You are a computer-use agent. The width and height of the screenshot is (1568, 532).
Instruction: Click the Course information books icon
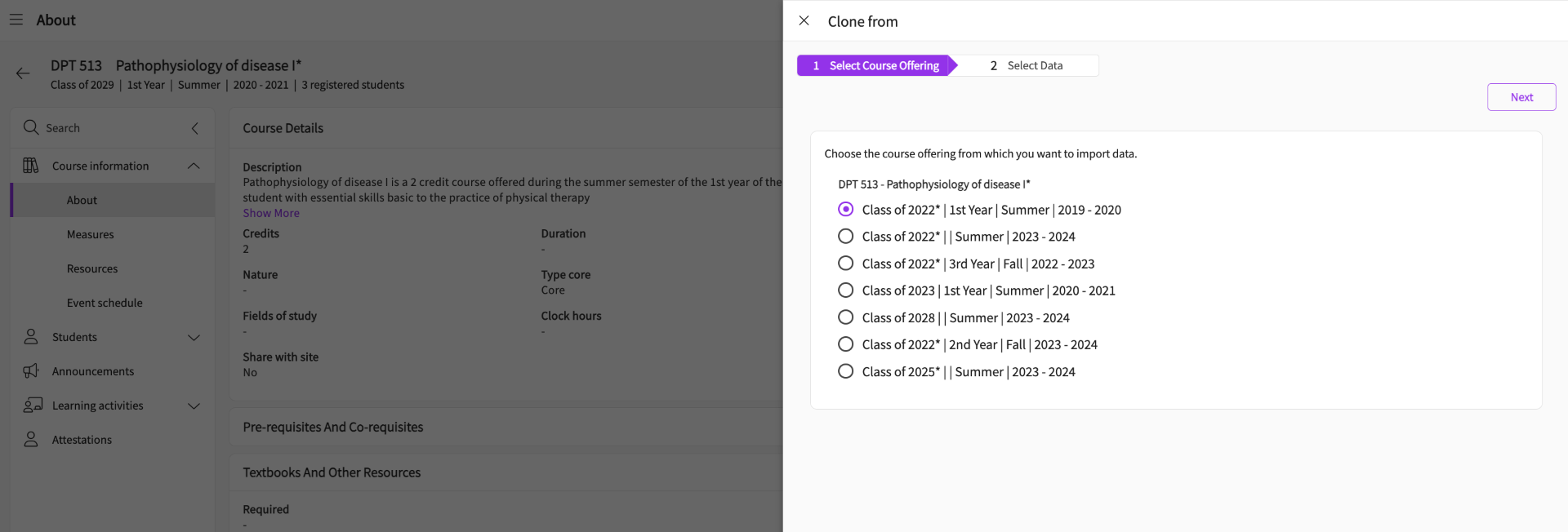coord(31,166)
